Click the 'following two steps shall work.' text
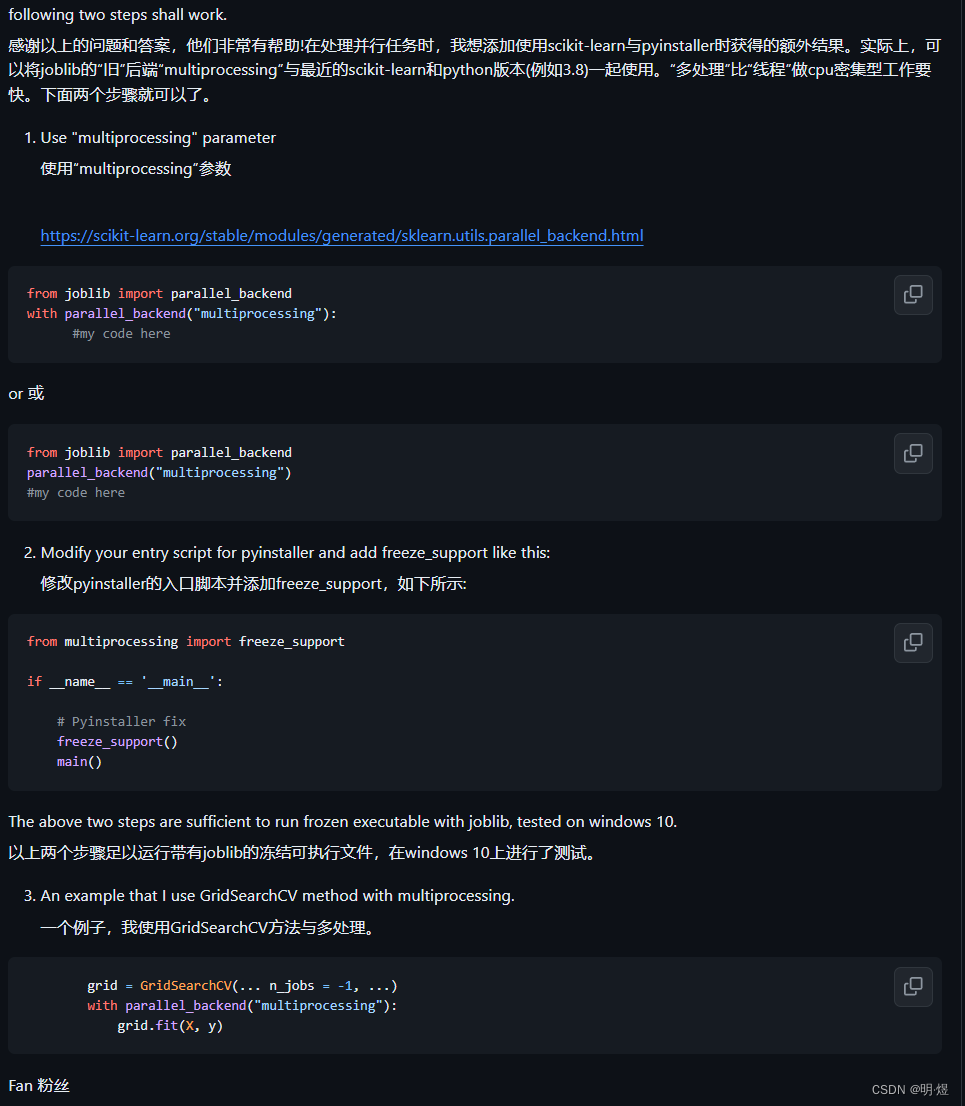The image size is (965, 1106). pyautogui.click(x=118, y=14)
